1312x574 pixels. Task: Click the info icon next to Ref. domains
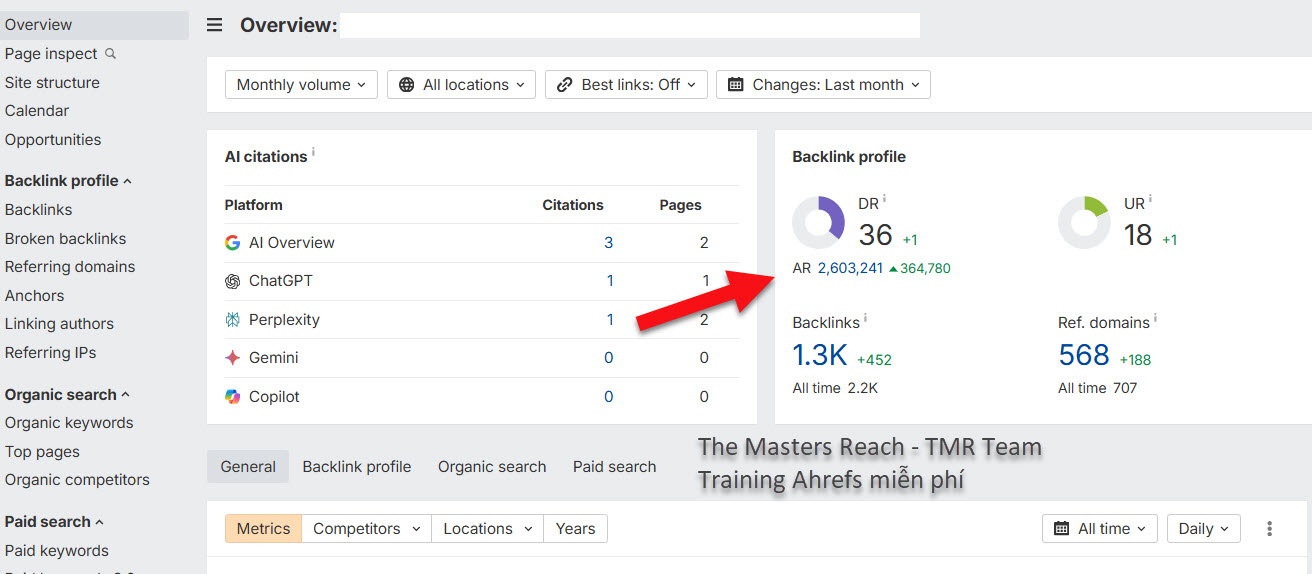1155,318
